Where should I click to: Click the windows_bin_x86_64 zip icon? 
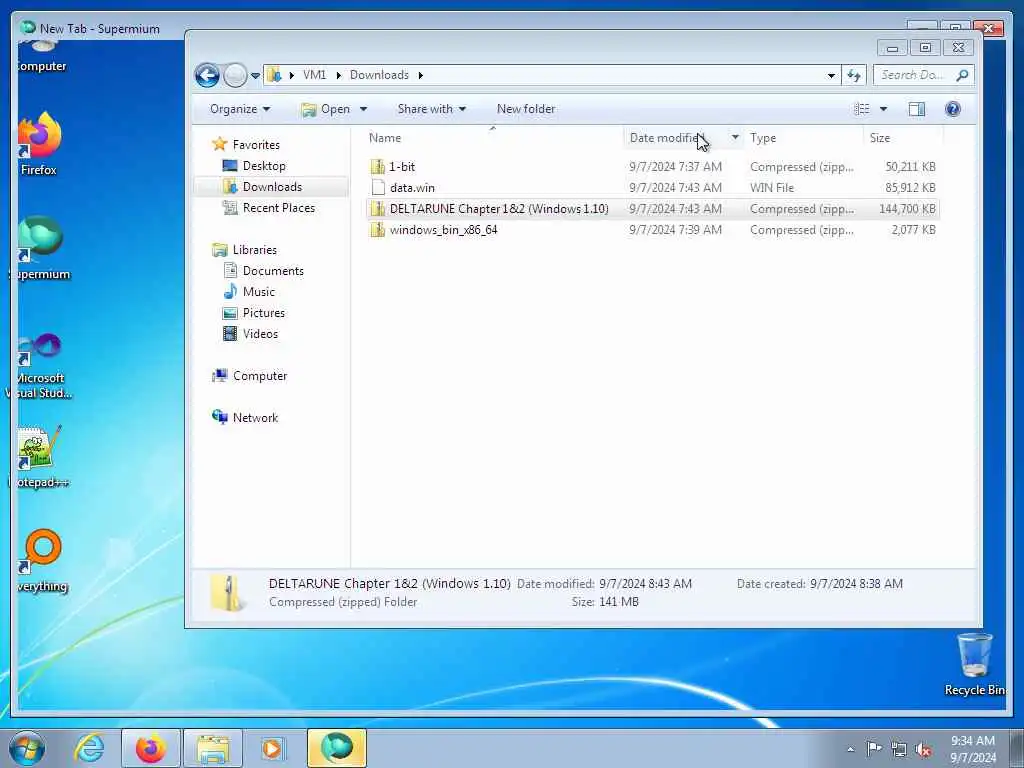[377, 229]
